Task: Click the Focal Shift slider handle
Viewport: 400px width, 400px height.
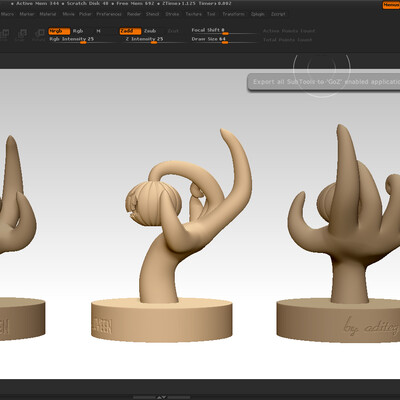Action: [225, 33]
